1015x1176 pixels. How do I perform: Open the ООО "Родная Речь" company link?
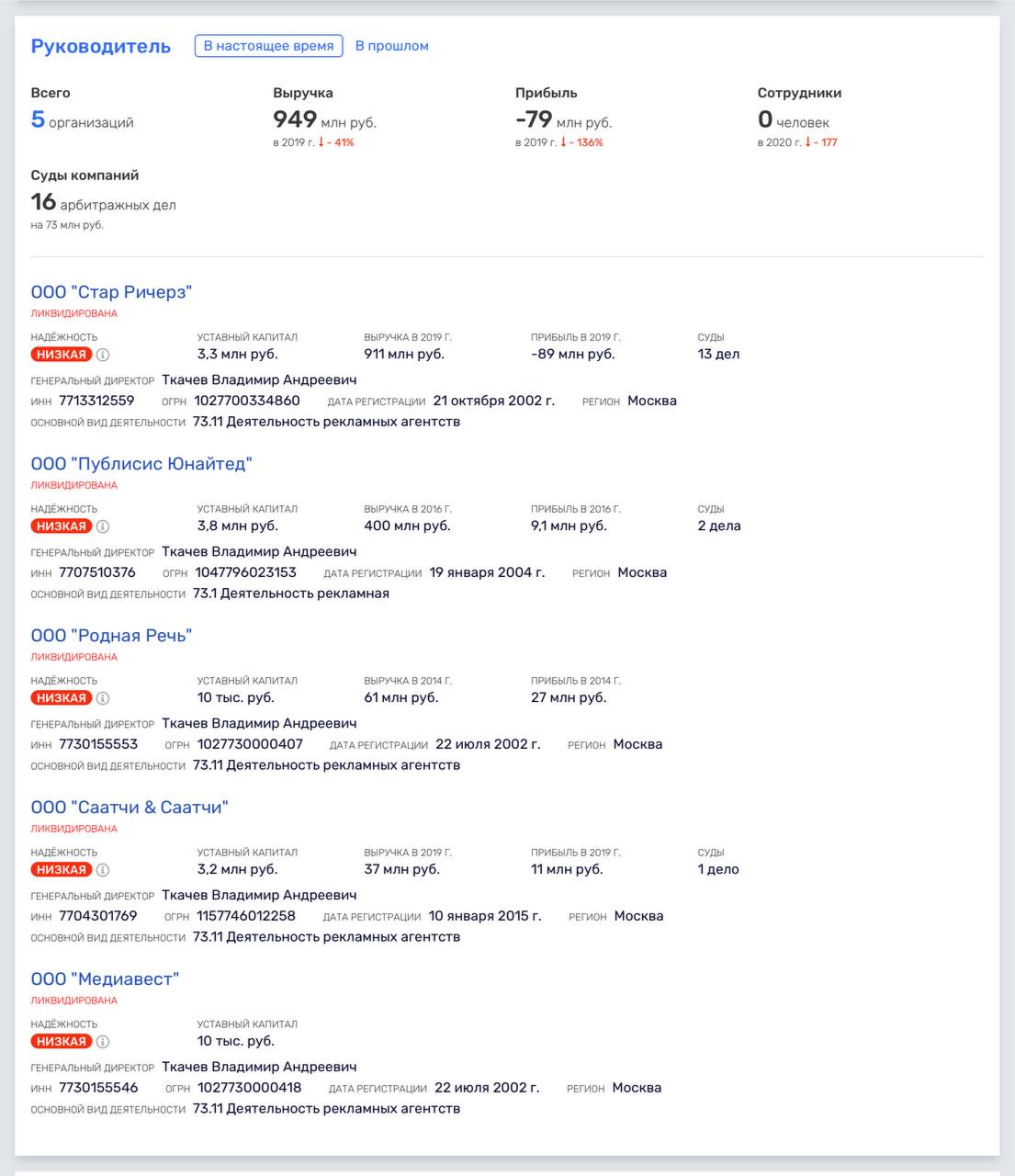[x=111, y=636]
